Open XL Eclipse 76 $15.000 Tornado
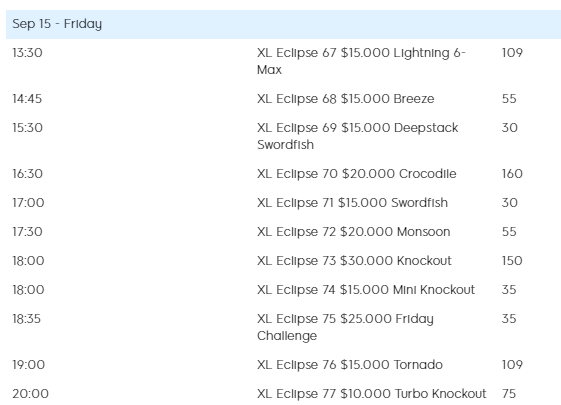The width and height of the screenshot is (561, 405). coord(350,365)
